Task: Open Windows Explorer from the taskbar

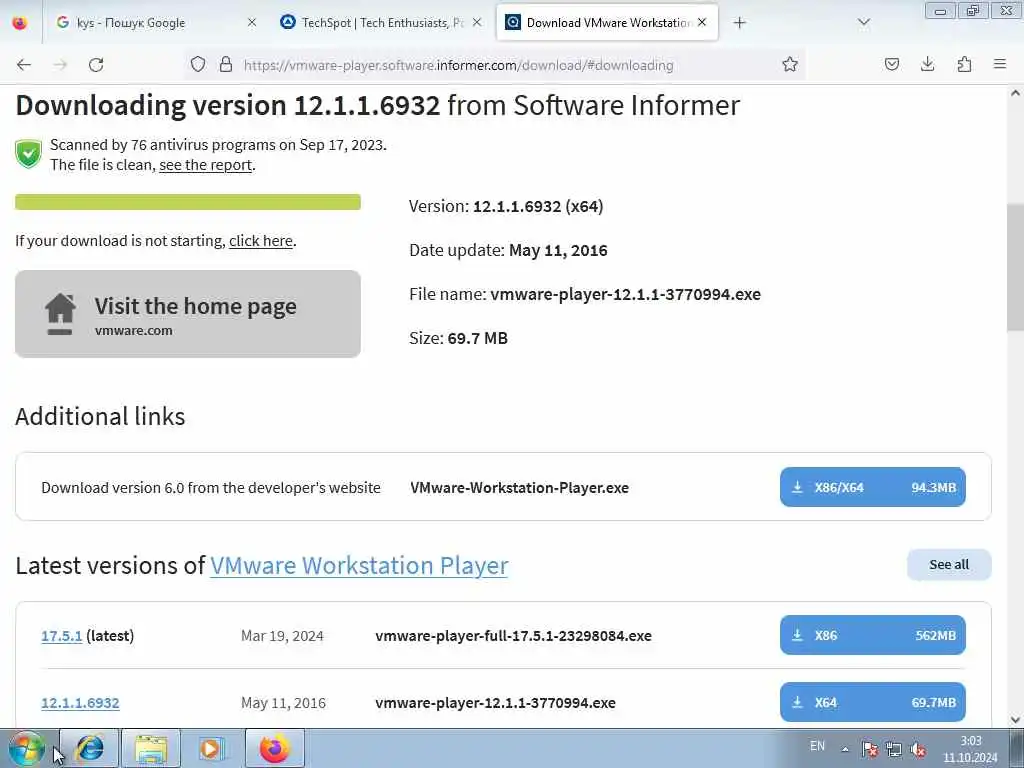Action: [x=151, y=748]
